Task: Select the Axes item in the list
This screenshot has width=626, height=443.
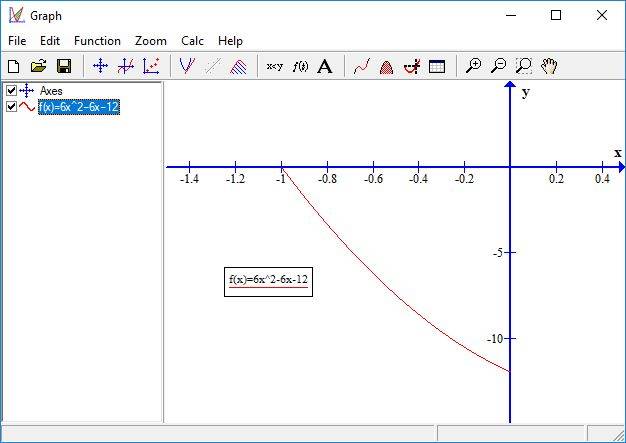Action: [50, 91]
